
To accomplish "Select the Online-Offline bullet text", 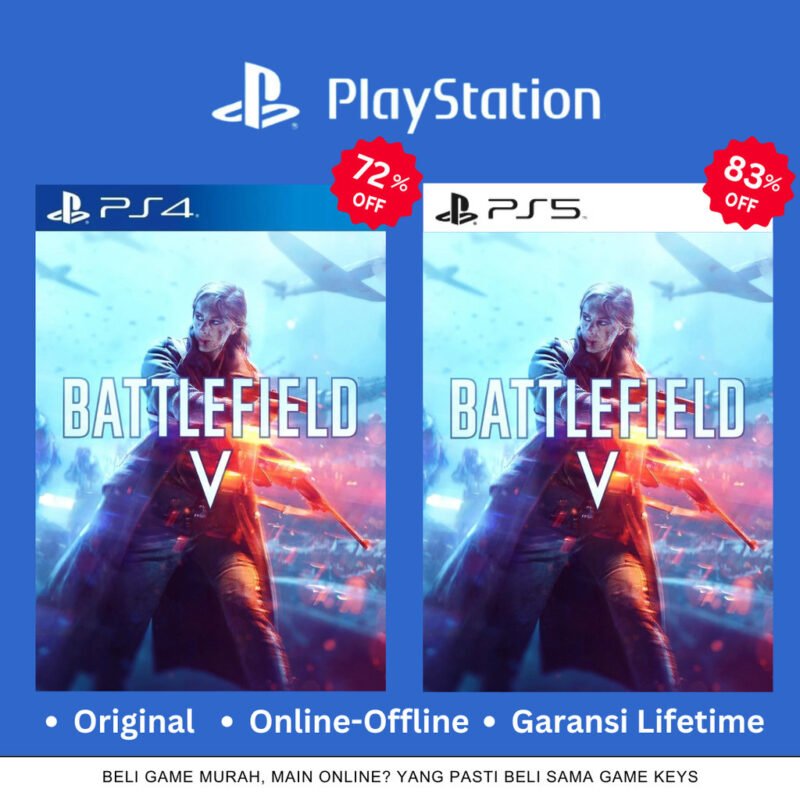I will (359, 721).
